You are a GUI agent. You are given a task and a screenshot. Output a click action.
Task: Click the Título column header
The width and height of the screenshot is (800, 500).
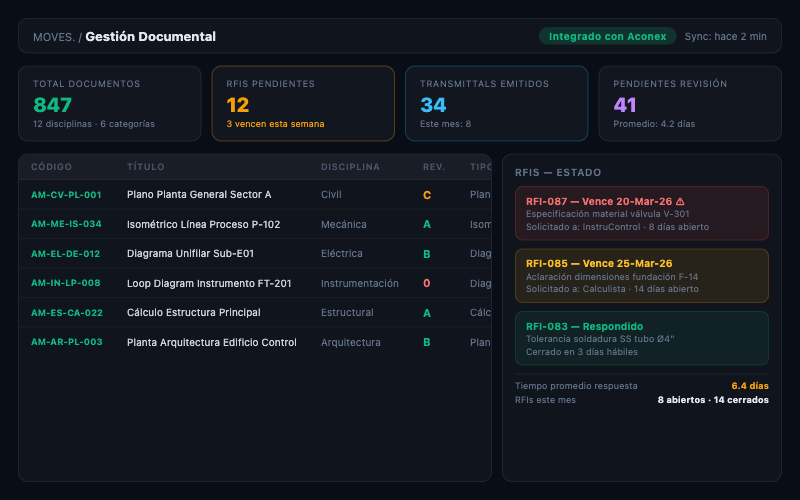[x=146, y=167]
